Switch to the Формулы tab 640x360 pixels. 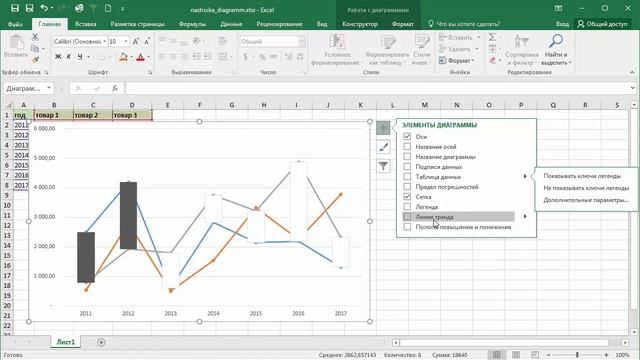coord(192,24)
